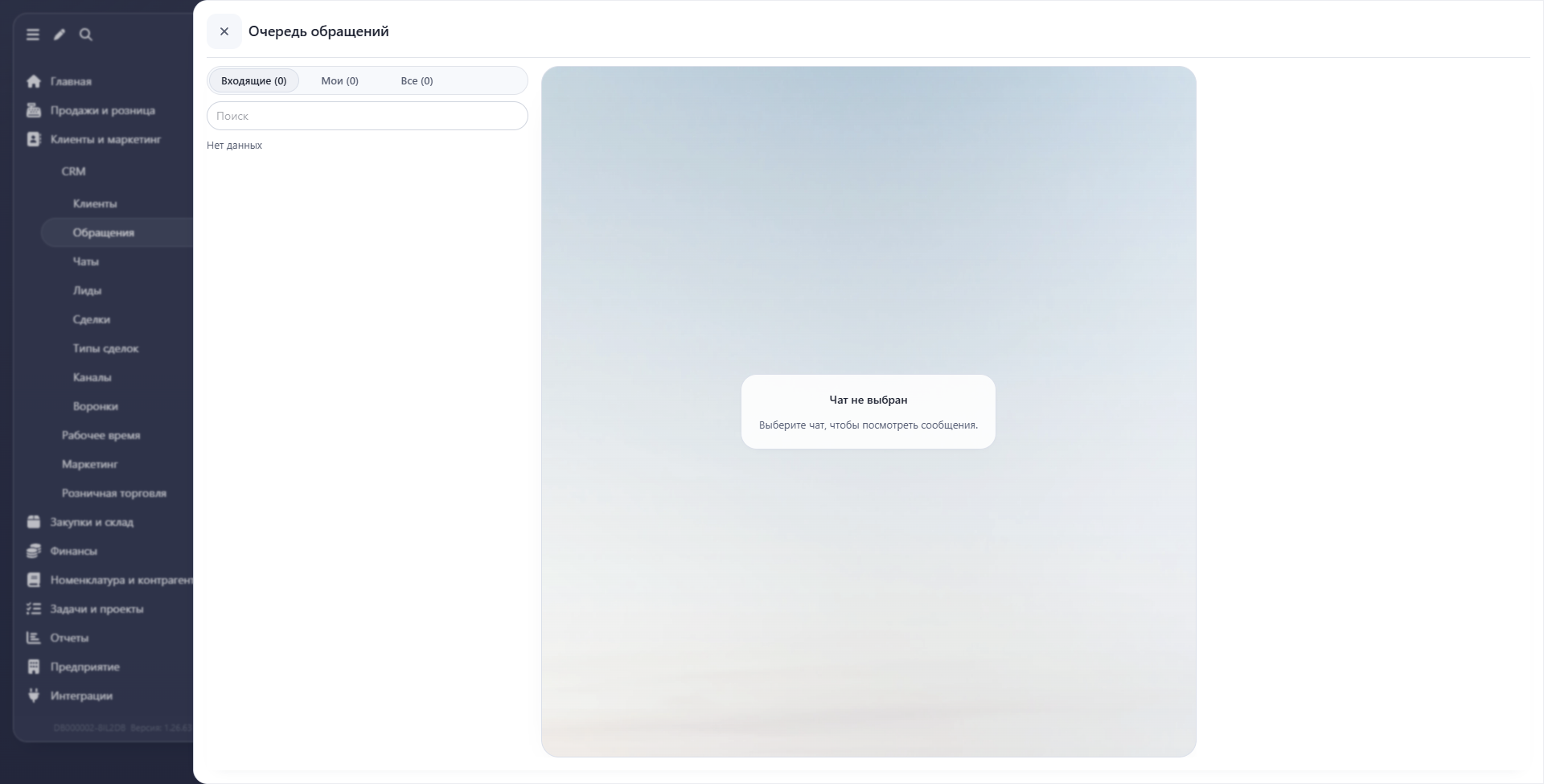Open Типы сделок in the sidebar
1544x784 pixels.
point(105,348)
